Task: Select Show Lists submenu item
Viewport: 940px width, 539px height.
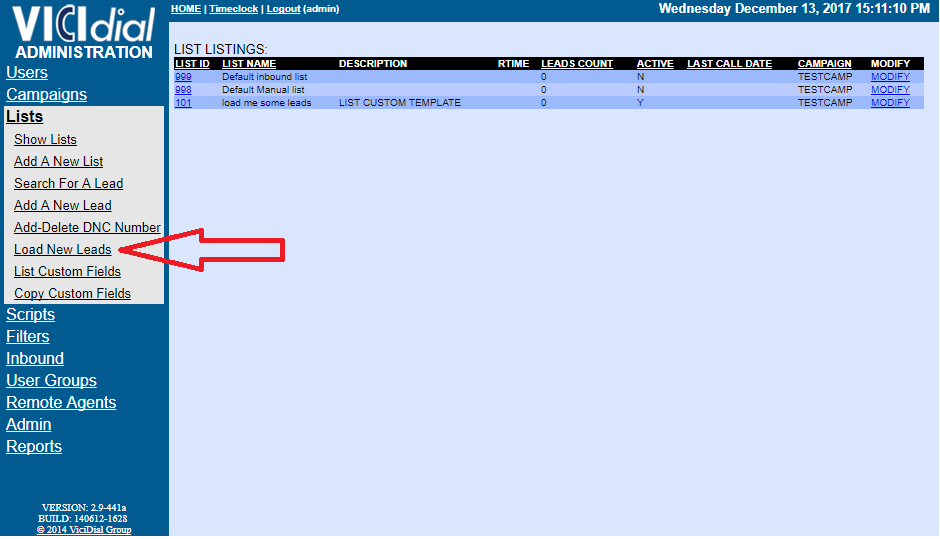Action: 46,139
